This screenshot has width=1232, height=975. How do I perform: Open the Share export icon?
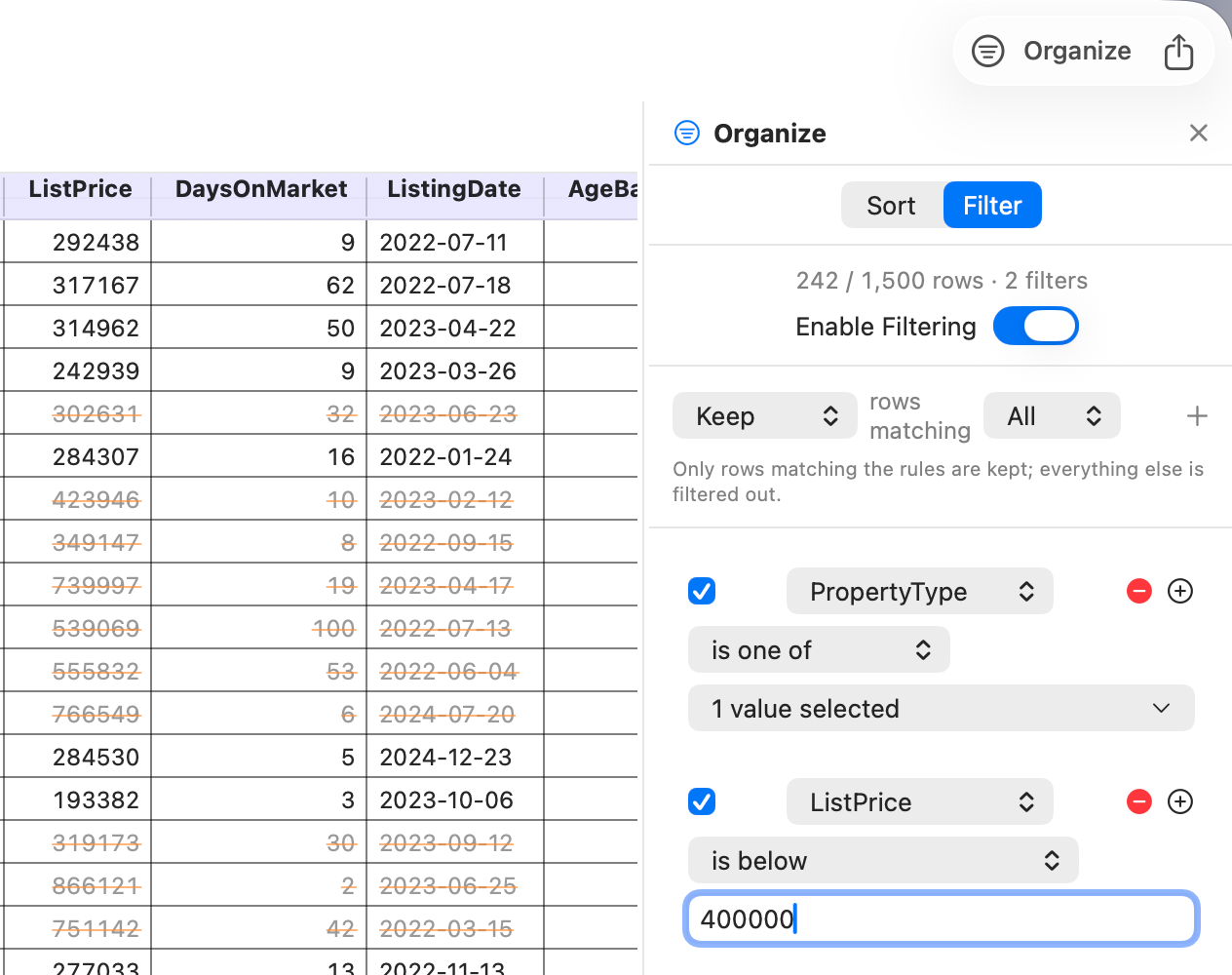pos(1178,52)
